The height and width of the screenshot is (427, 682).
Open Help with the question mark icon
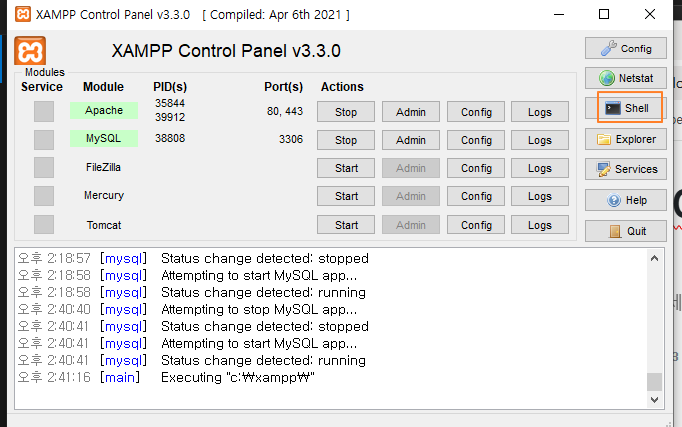[625, 200]
